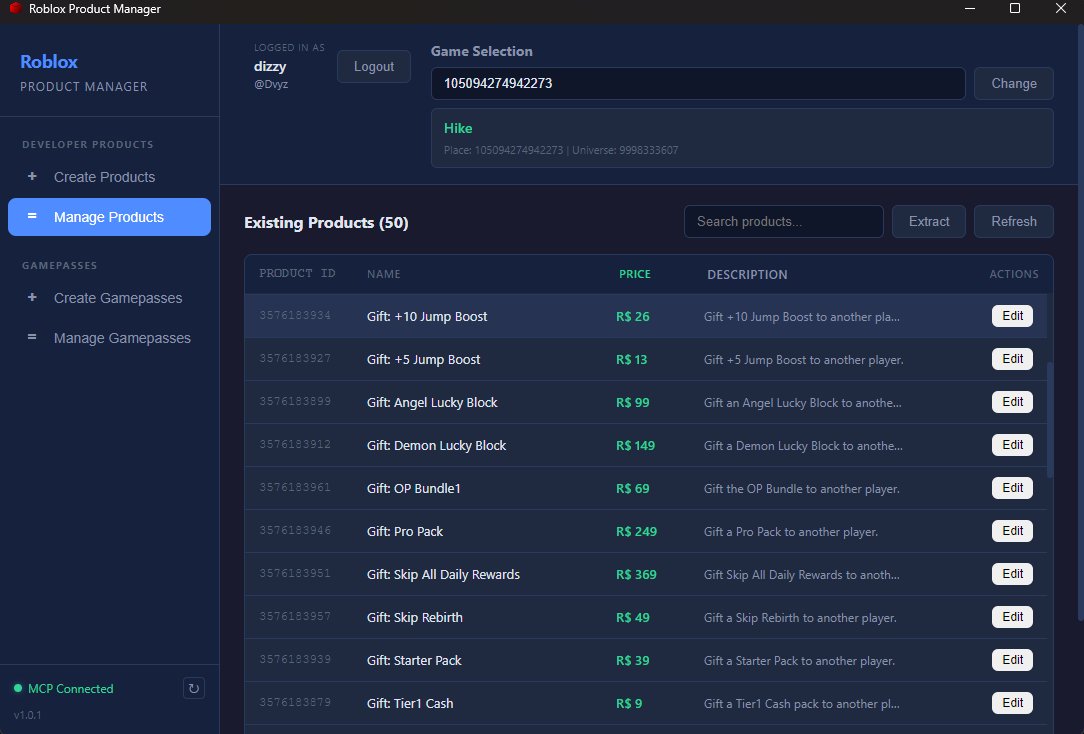Click product ID 3576183961
The height and width of the screenshot is (734, 1084).
click(x=295, y=487)
